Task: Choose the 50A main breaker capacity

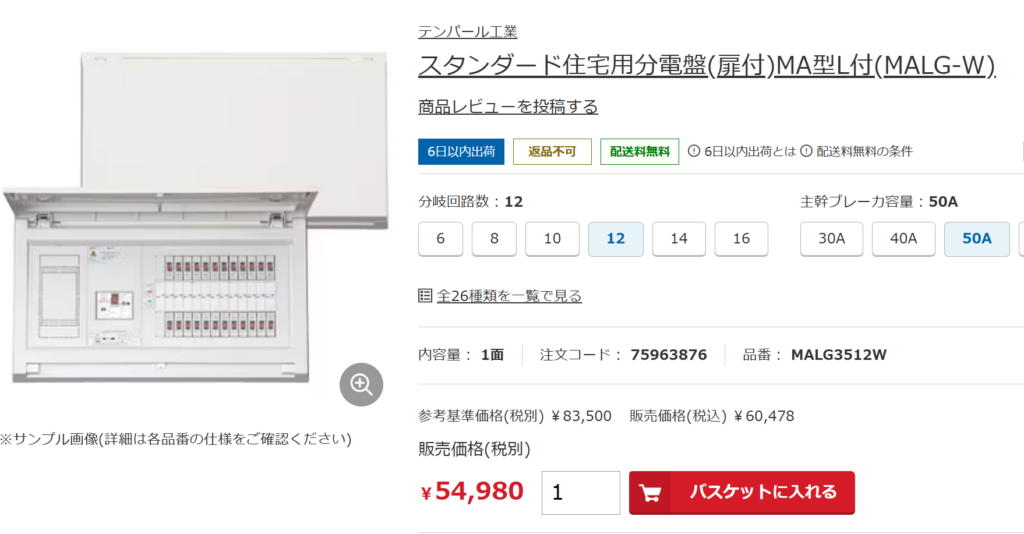Action: click(x=977, y=239)
